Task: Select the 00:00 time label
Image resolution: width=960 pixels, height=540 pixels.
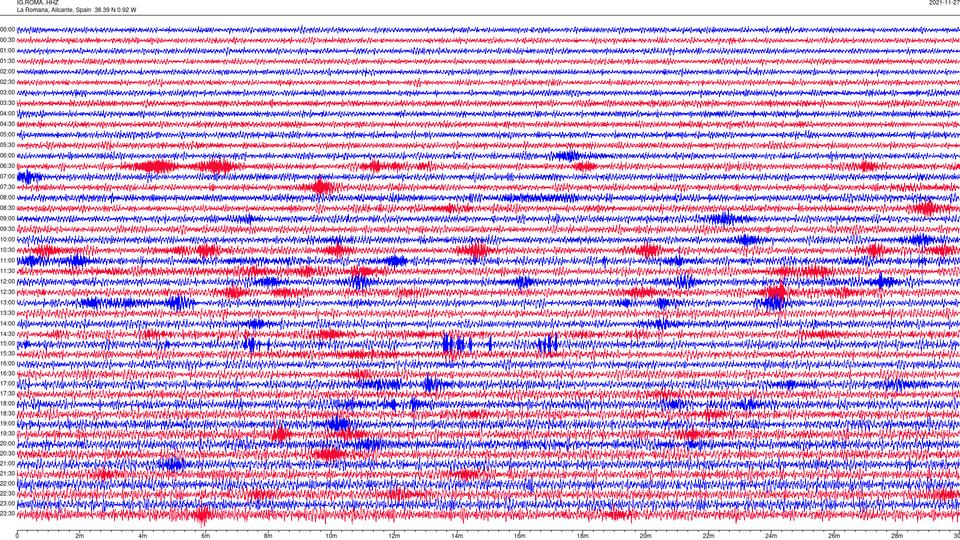Action: click(x=7, y=29)
